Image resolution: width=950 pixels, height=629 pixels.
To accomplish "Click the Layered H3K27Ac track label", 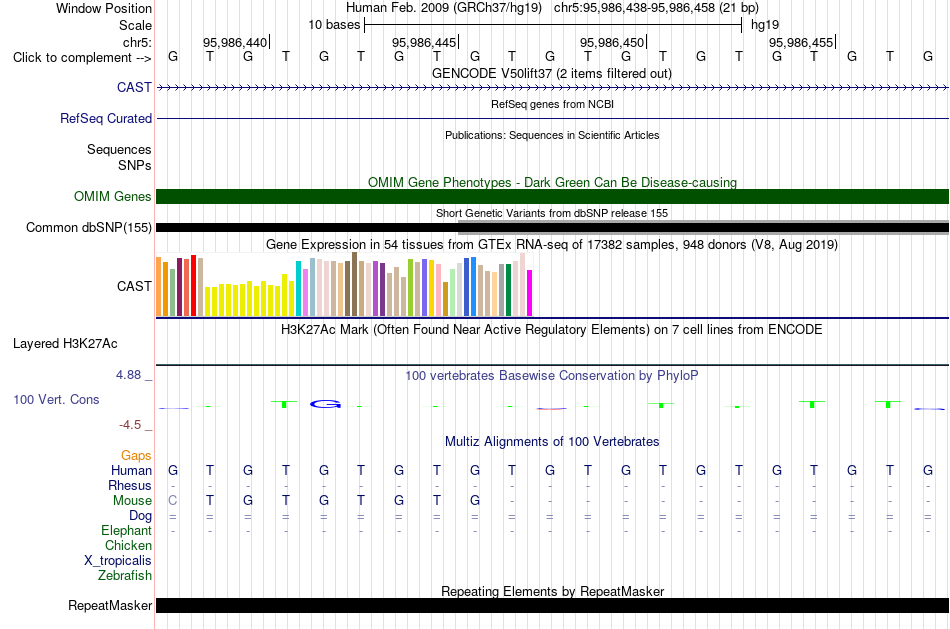I will pos(65,344).
